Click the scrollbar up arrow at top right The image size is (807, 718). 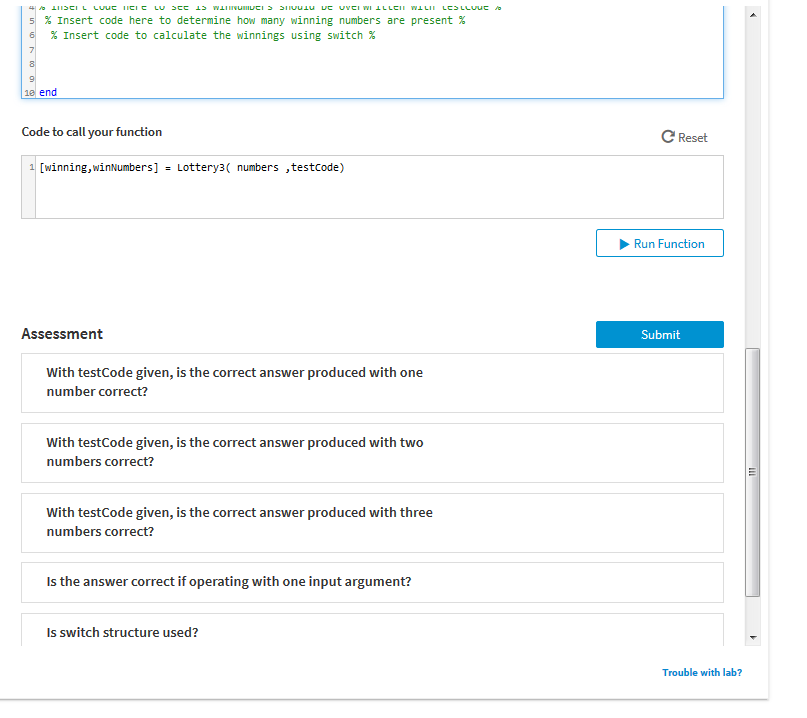(752, 13)
